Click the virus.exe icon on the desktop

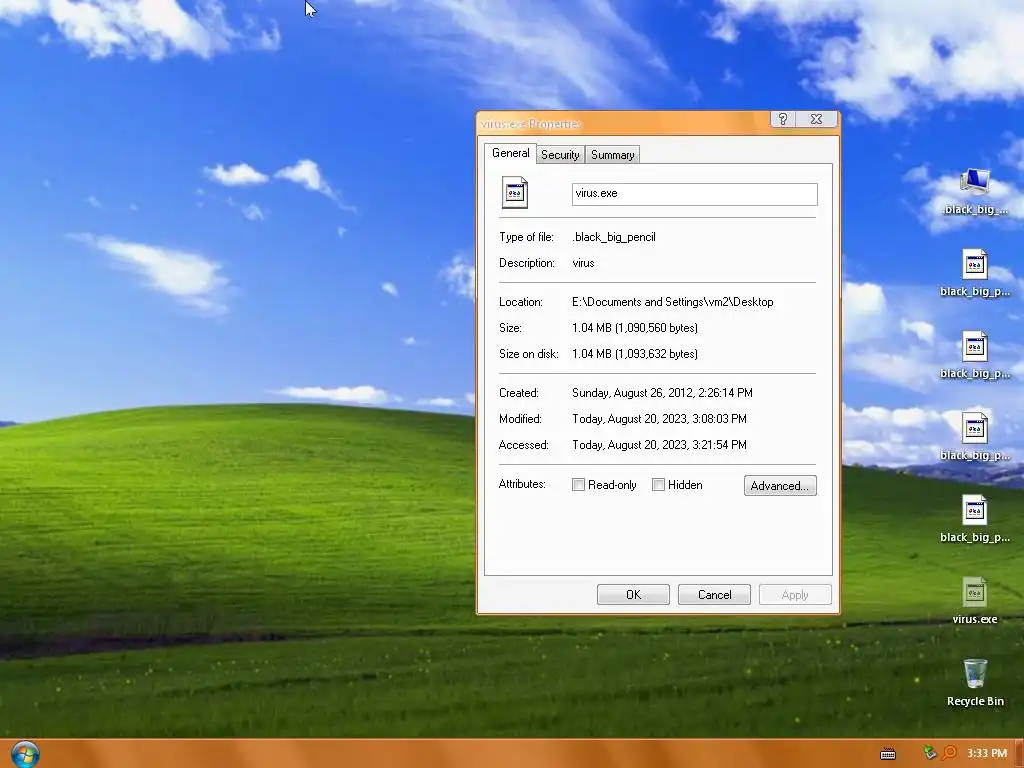point(974,593)
